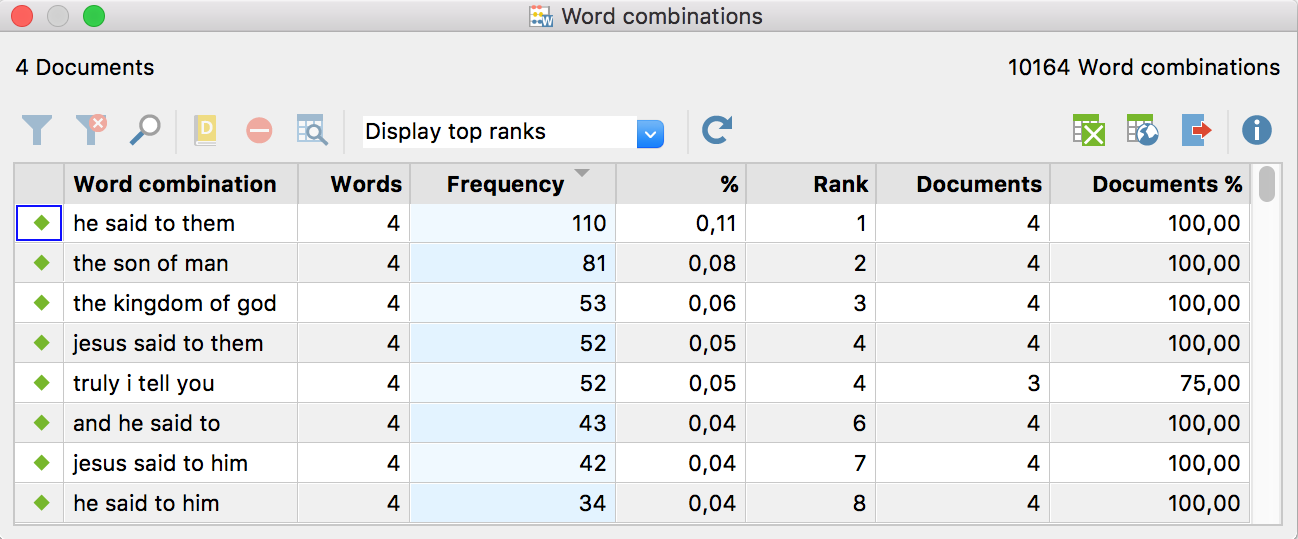Click the 0,08 percent cell

tap(681, 263)
